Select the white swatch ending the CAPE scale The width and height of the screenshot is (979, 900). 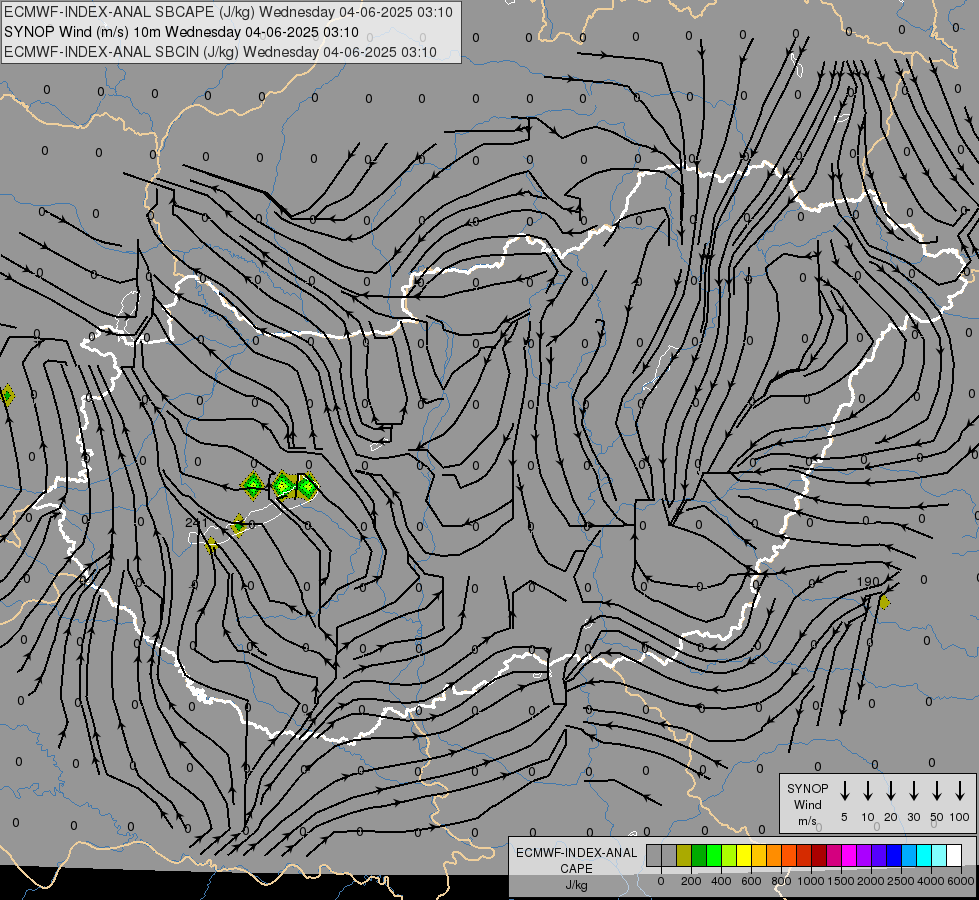pos(953,856)
